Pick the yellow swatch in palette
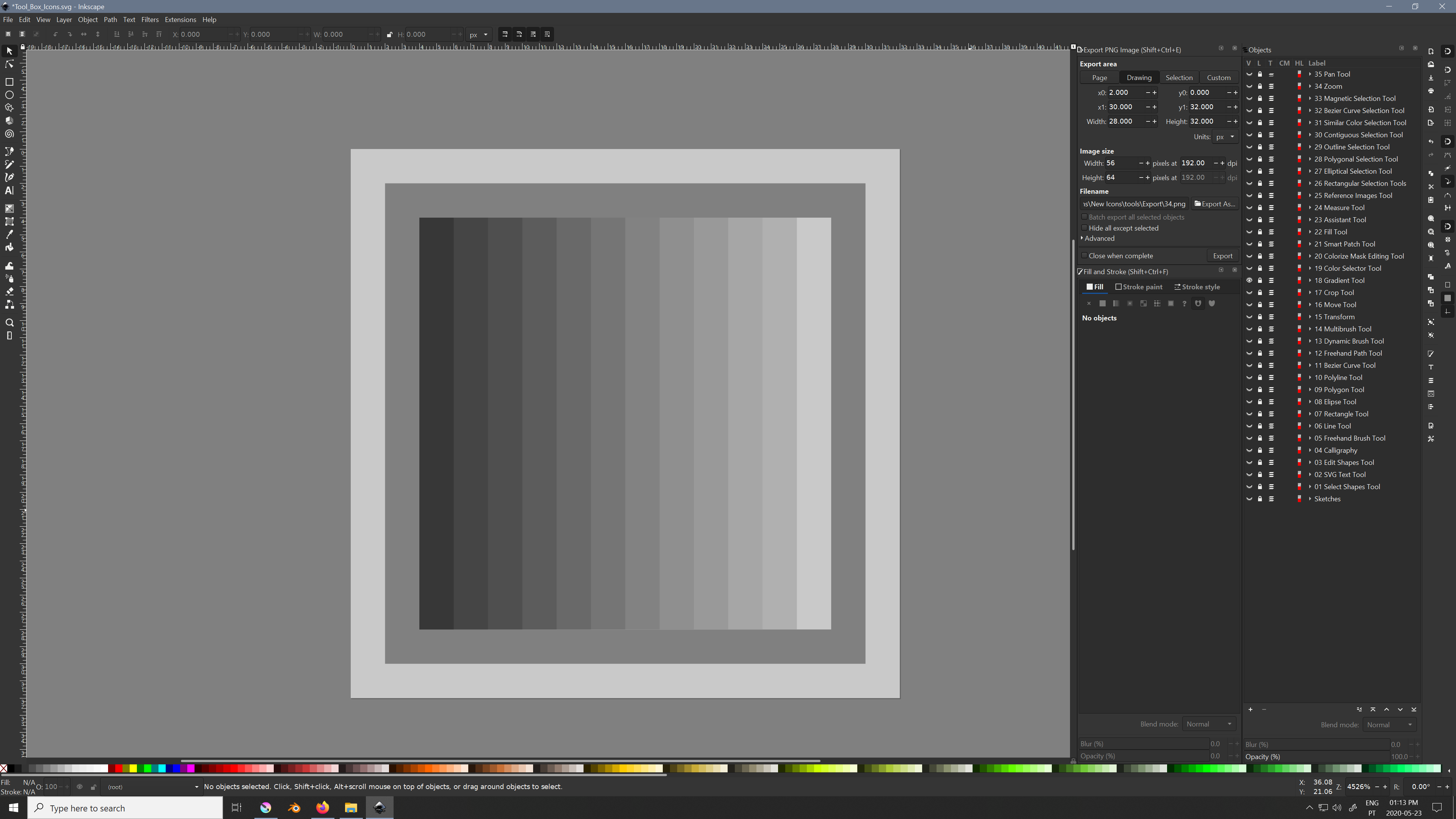 point(133,768)
